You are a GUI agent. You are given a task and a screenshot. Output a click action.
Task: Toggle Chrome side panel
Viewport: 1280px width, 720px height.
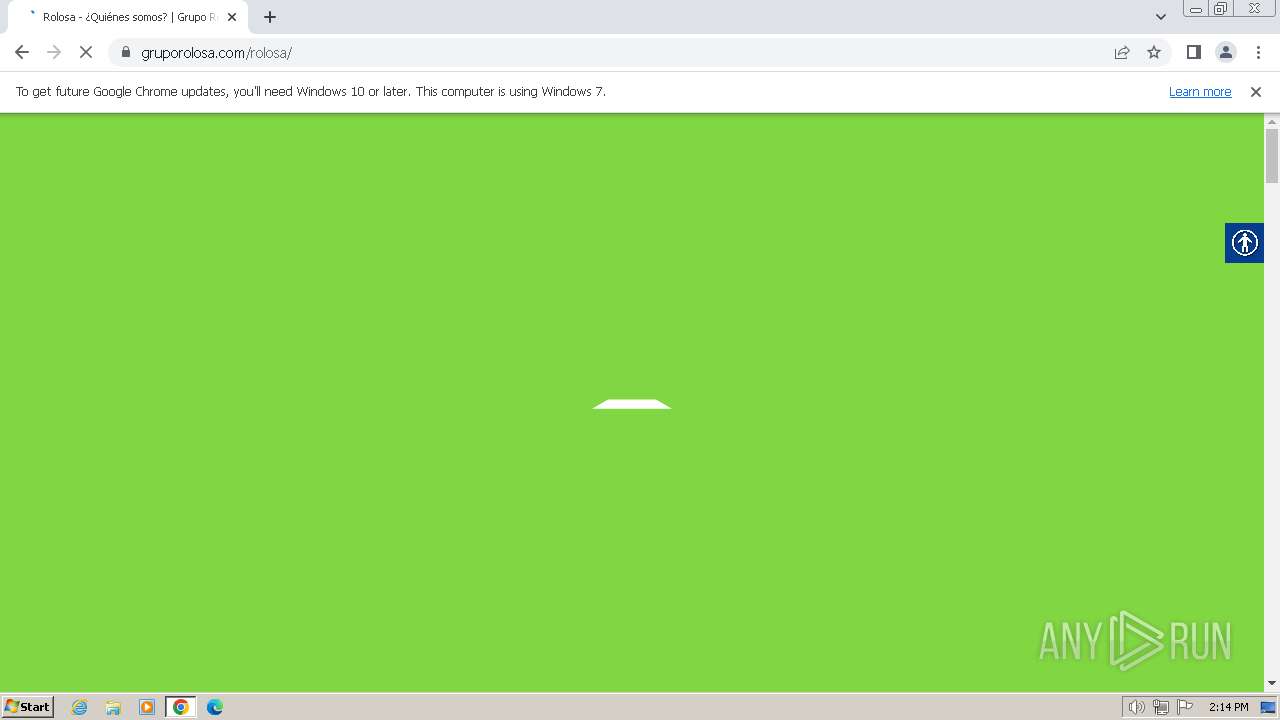(1194, 53)
